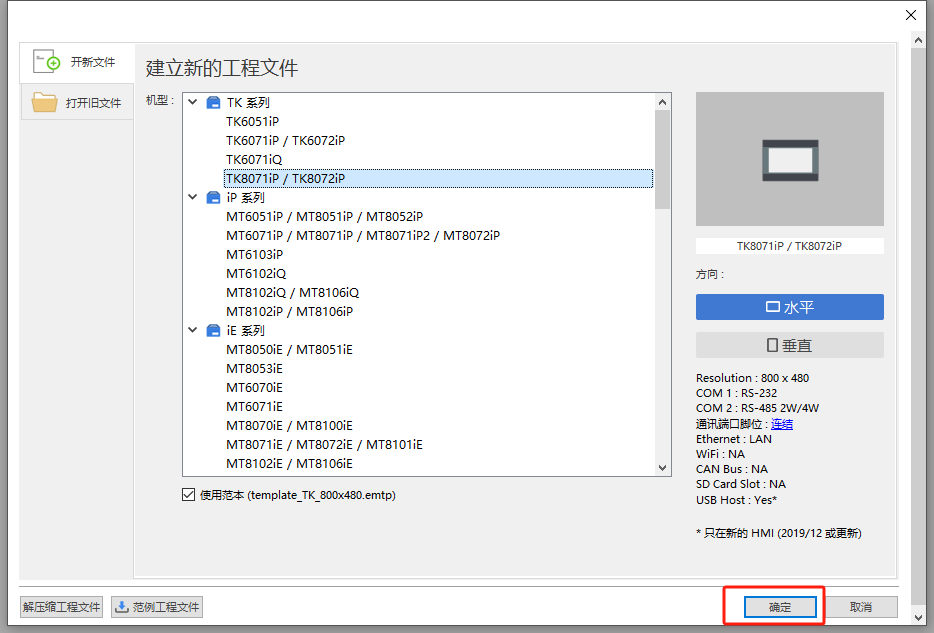
Task: Open the 连结 pin assignment link
Action: coord(782,424)
